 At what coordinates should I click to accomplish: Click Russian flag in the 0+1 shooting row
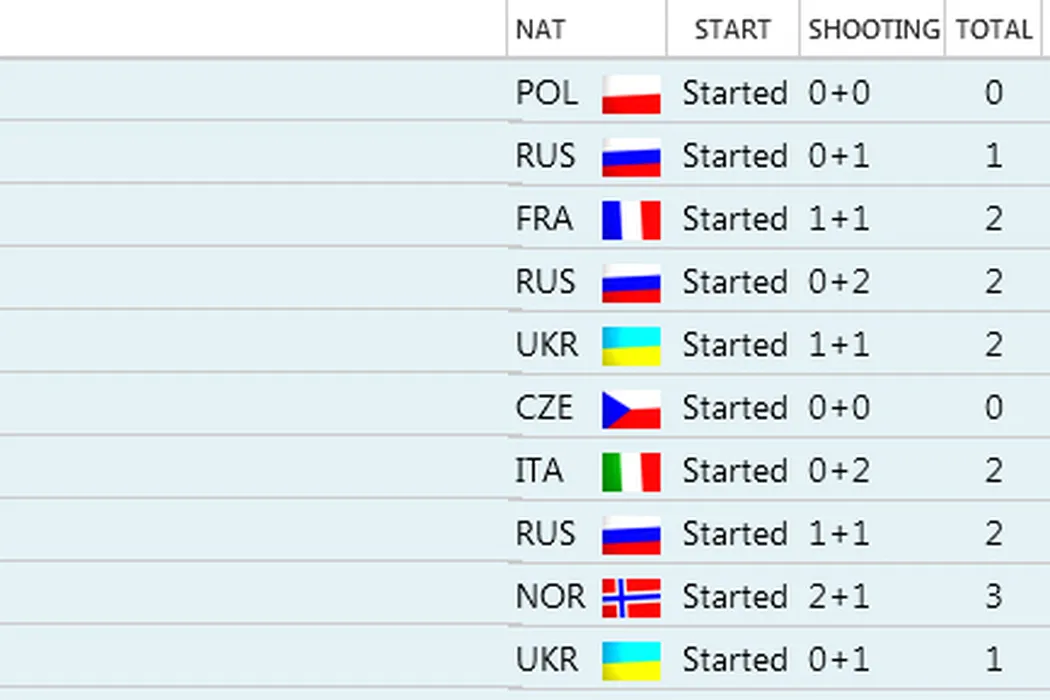631,157
